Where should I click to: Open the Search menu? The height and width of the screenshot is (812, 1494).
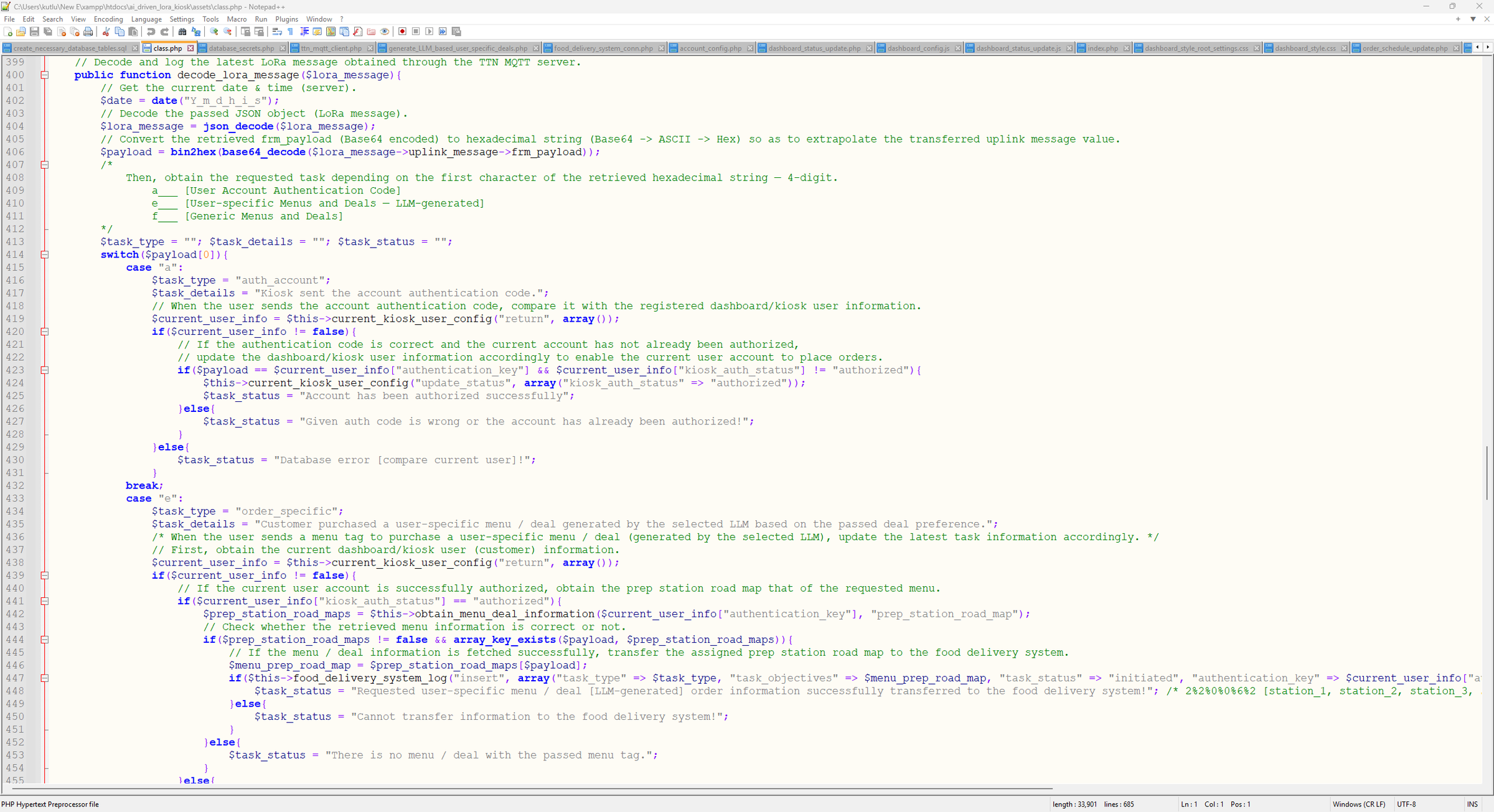(x=53, y=19)
